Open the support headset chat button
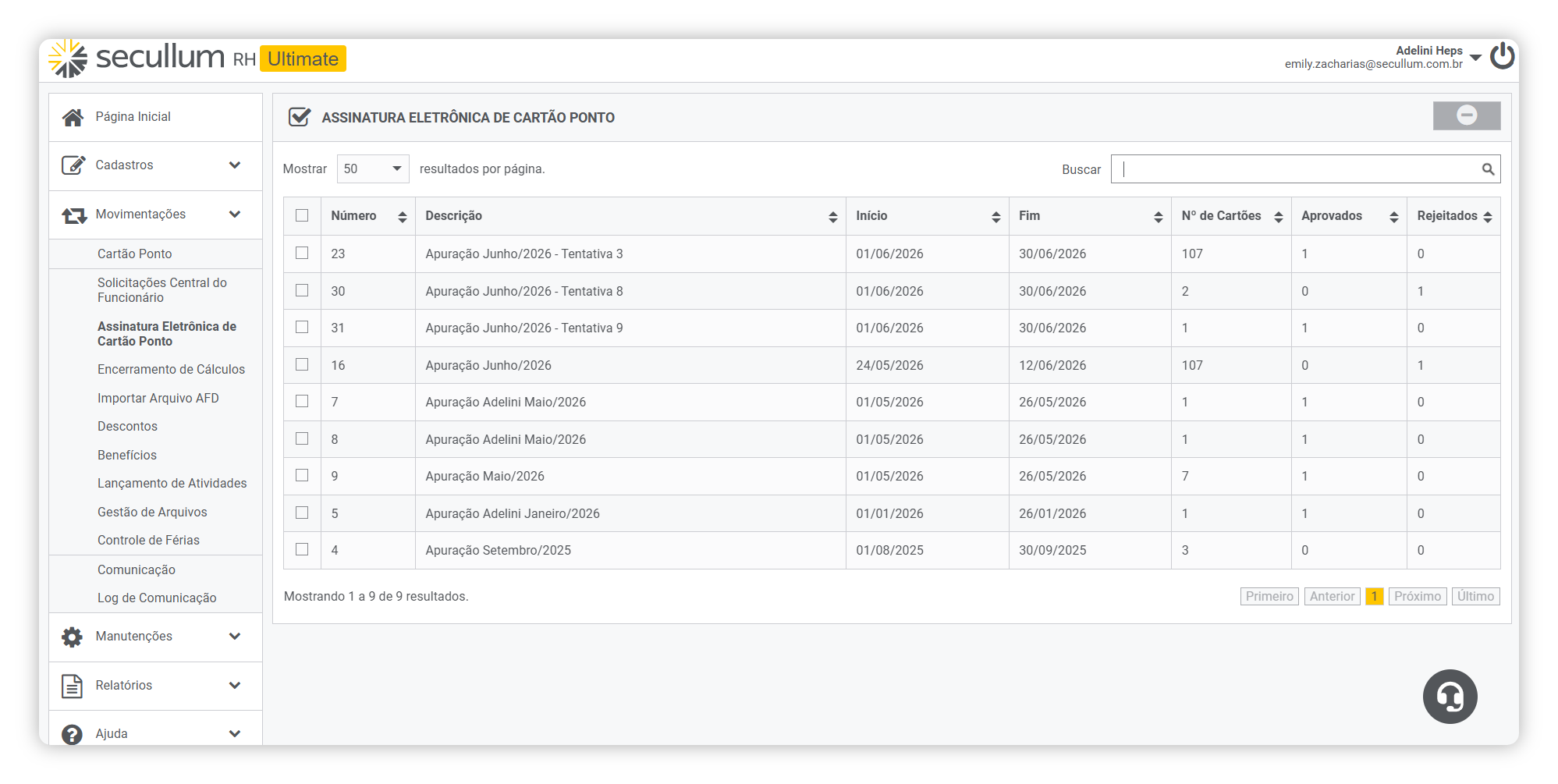This screenshot has width=1558, height=784. click(1450, 696)
